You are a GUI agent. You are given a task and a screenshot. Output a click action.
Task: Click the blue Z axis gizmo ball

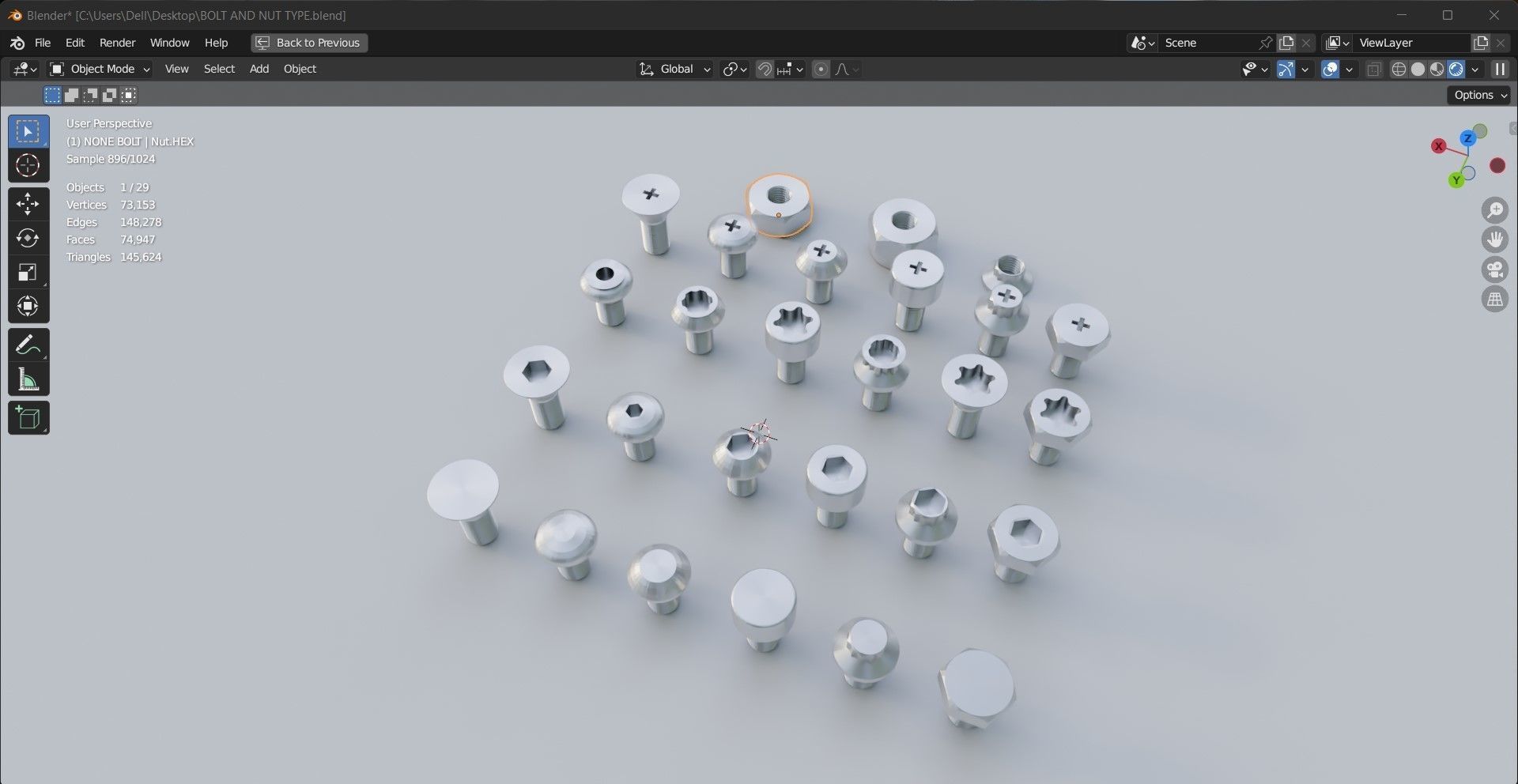1467,138
